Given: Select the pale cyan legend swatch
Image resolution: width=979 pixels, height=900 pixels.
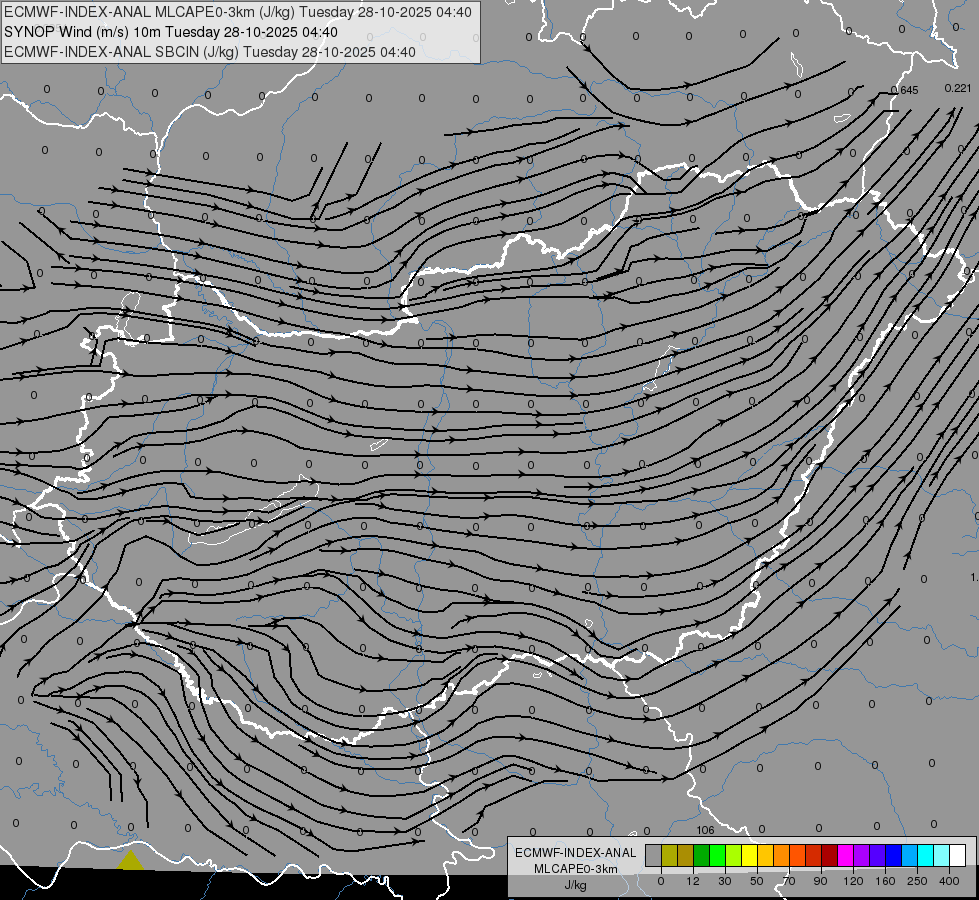Looking at the screenshot, I should coord(942,855).
